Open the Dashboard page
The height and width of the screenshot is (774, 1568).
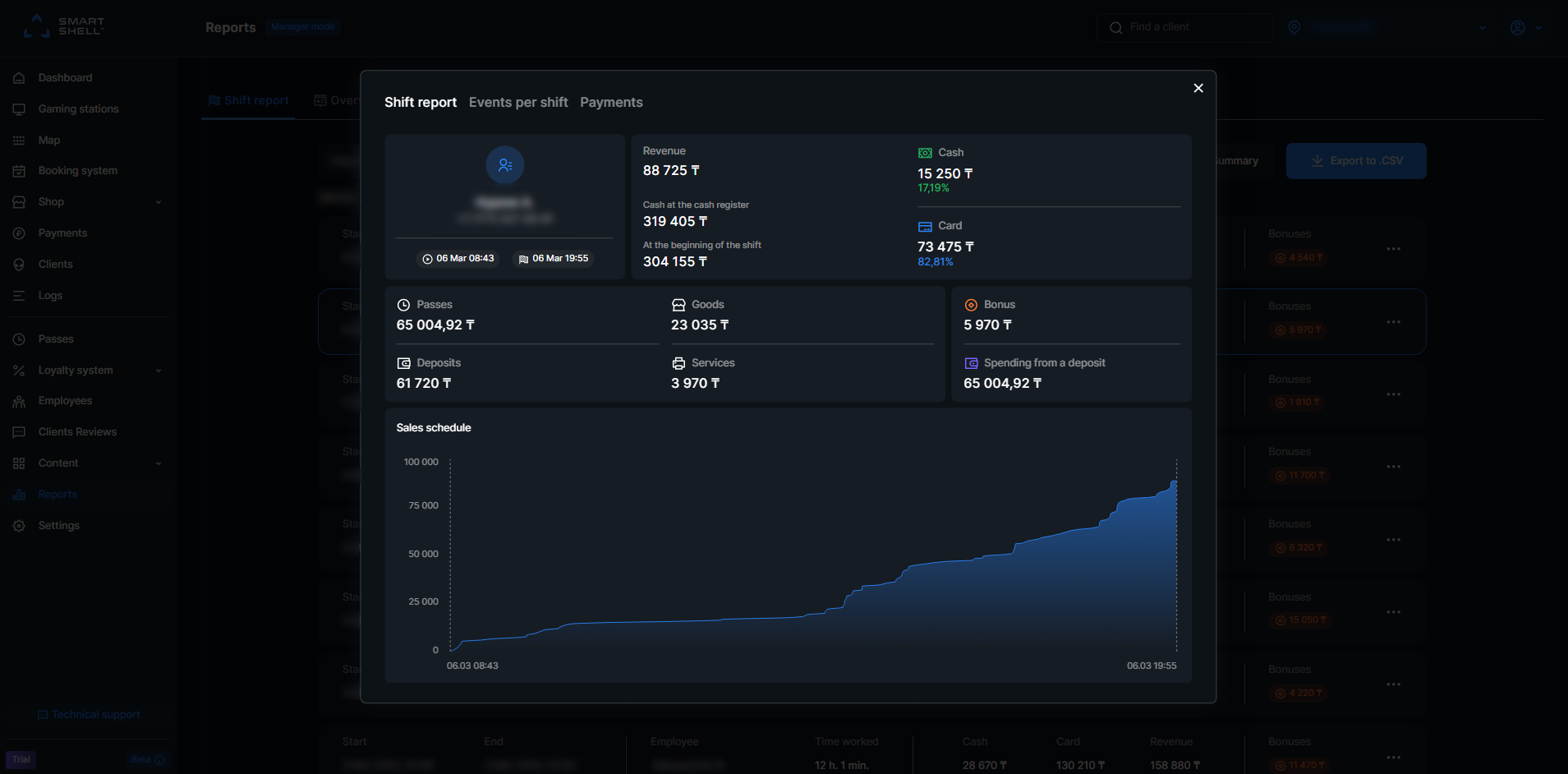64,77
